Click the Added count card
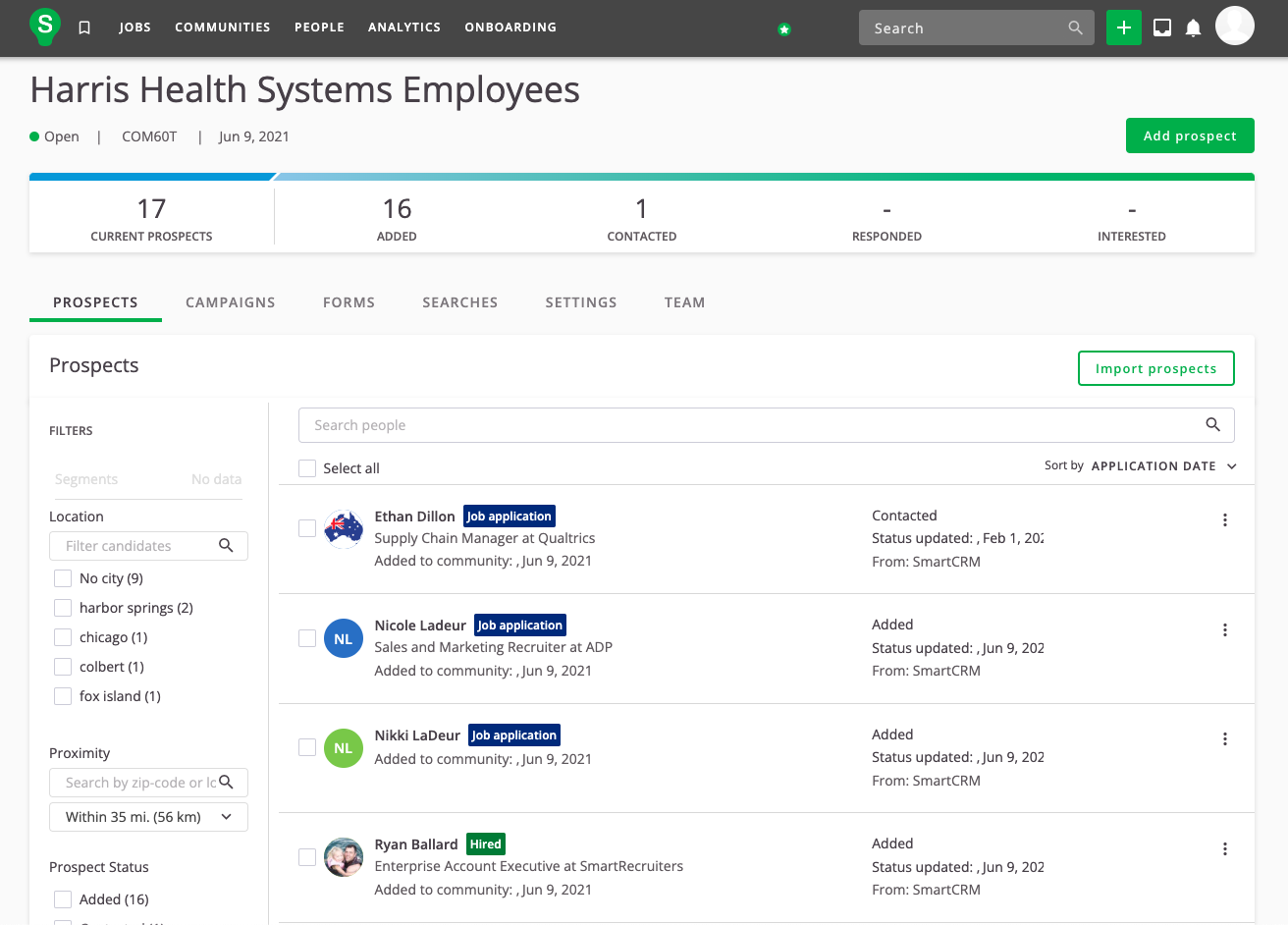The image size is (1288, 925). [397, 219]
